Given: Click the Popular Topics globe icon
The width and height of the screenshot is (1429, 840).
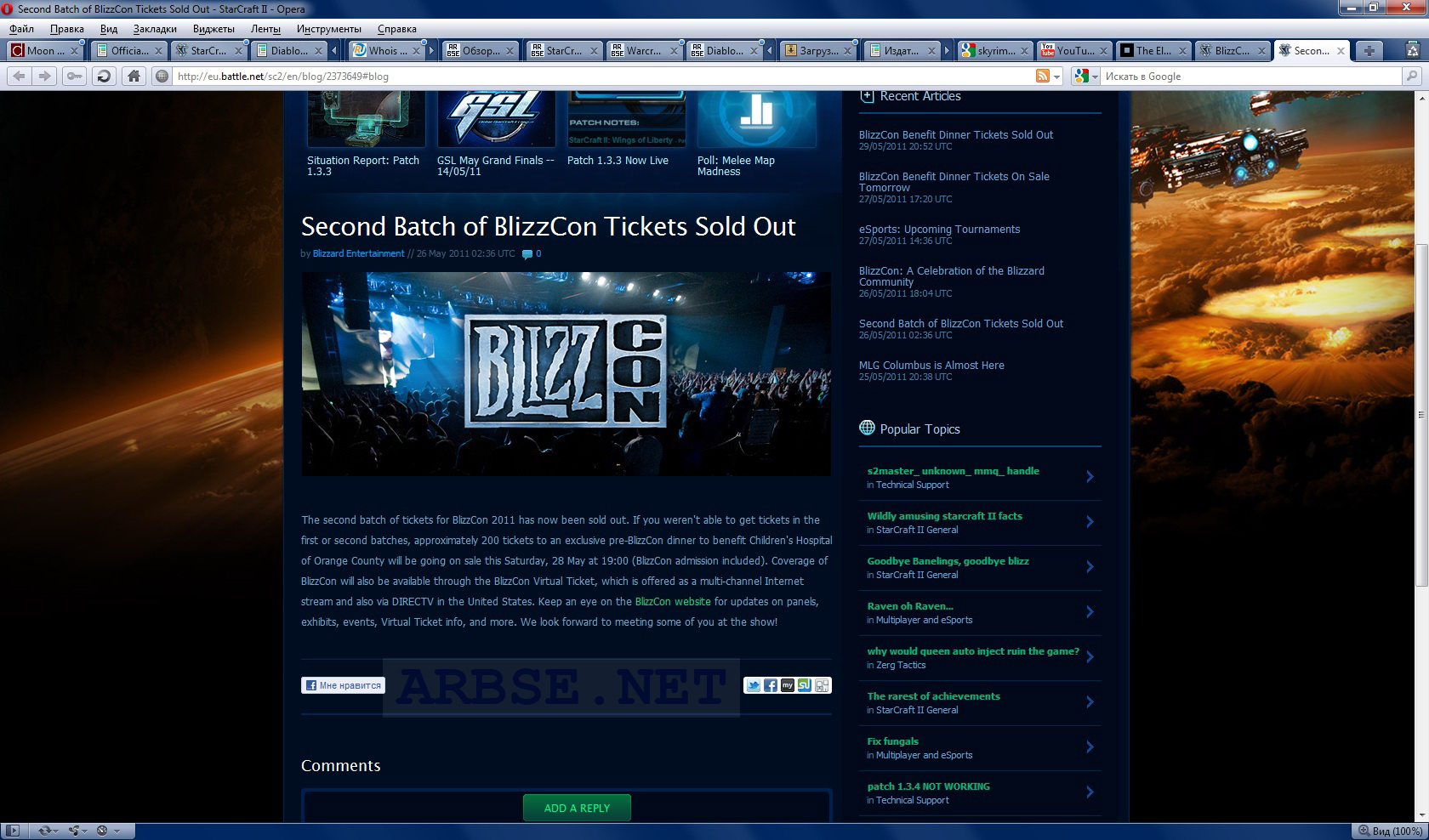Looking at the screenshot, I should [867, 428].
